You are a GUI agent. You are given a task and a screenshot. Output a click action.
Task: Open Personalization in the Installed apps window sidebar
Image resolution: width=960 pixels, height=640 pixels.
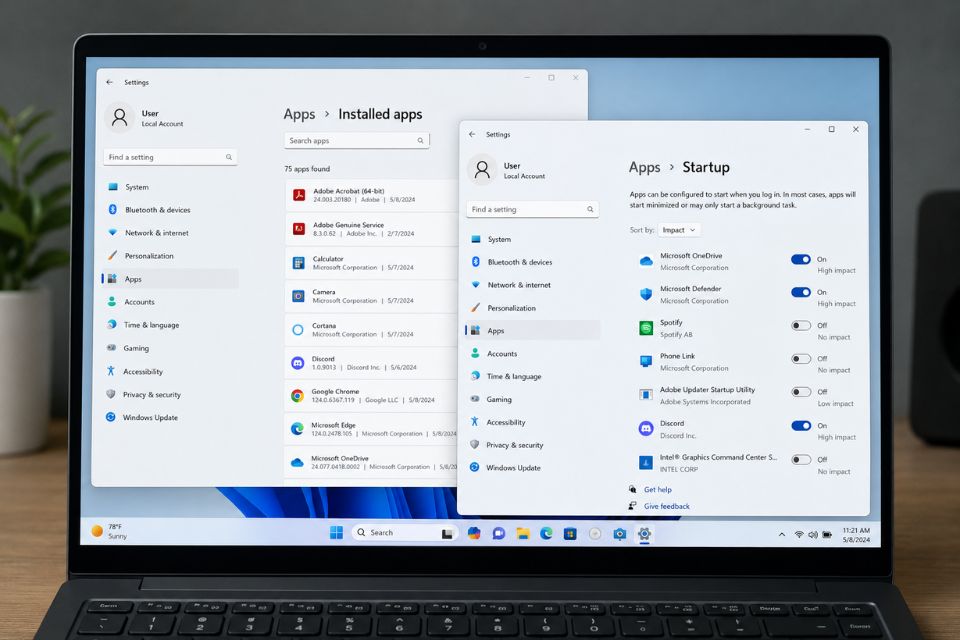[x=170, y=256]
